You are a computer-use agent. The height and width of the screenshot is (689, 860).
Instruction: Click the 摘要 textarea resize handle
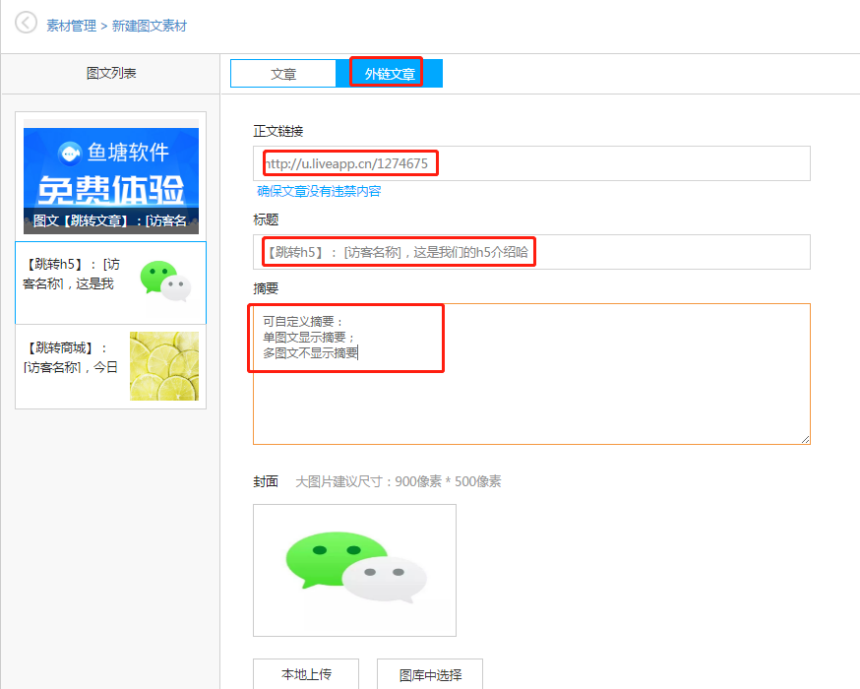805,439
